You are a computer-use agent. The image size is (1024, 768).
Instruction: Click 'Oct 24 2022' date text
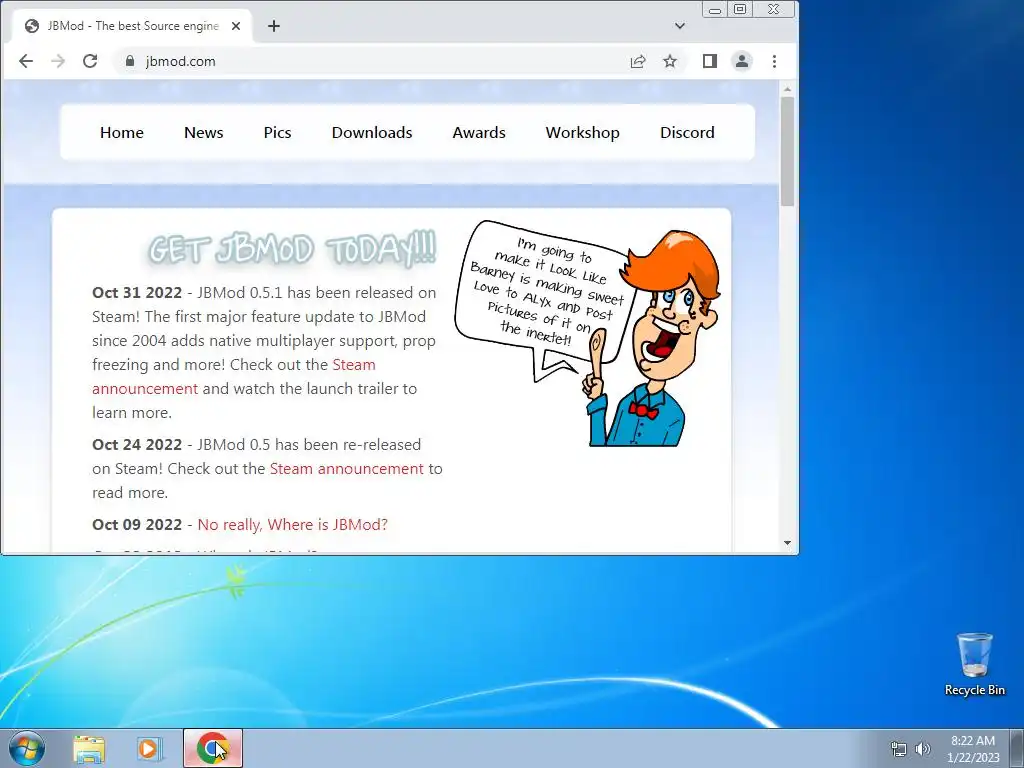pyautogui.click(x=137, y=445)
